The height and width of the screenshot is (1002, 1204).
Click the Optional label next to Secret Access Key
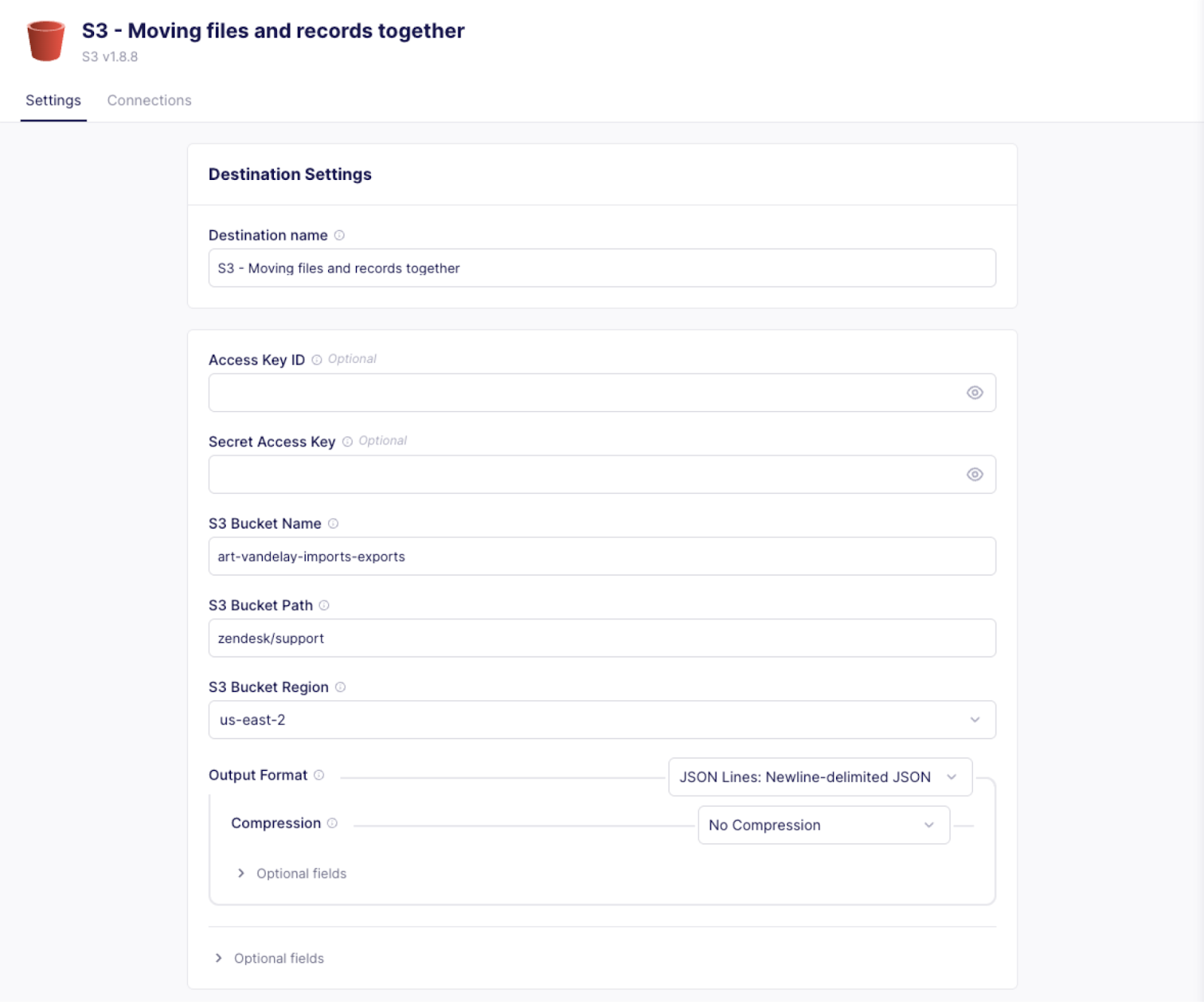pyautogui.click(x=383, y=441)
